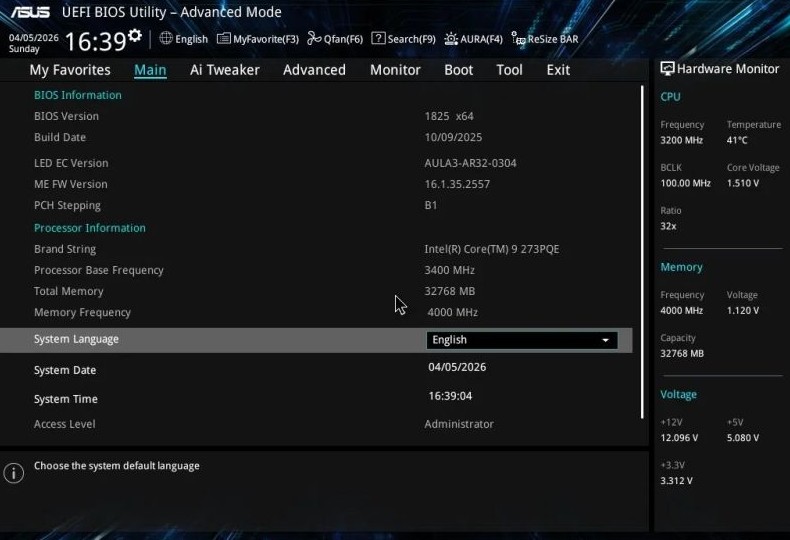Click the Access Level value Administrator
The width and height of the screenshot is (790, 540).
click(x=459, y=424)
